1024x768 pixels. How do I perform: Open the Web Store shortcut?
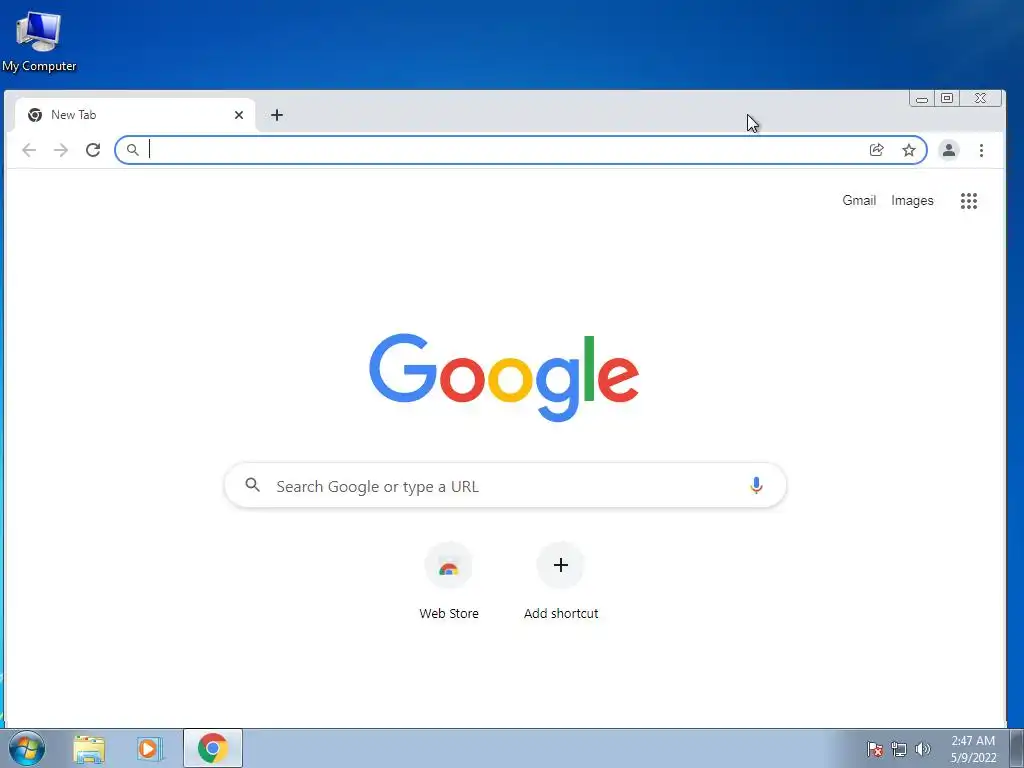449,581
